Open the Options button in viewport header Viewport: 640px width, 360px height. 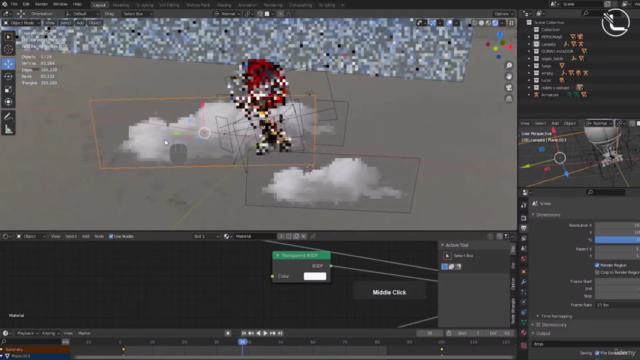pyautogui.click(x=504, y=14)
